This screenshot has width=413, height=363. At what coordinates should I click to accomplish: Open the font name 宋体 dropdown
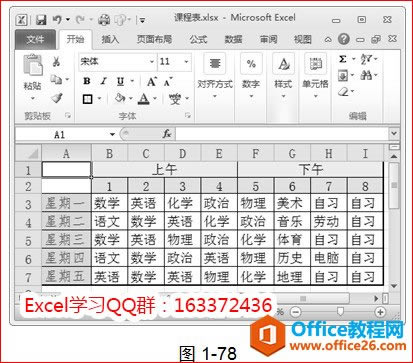click(x=152, y=61)
